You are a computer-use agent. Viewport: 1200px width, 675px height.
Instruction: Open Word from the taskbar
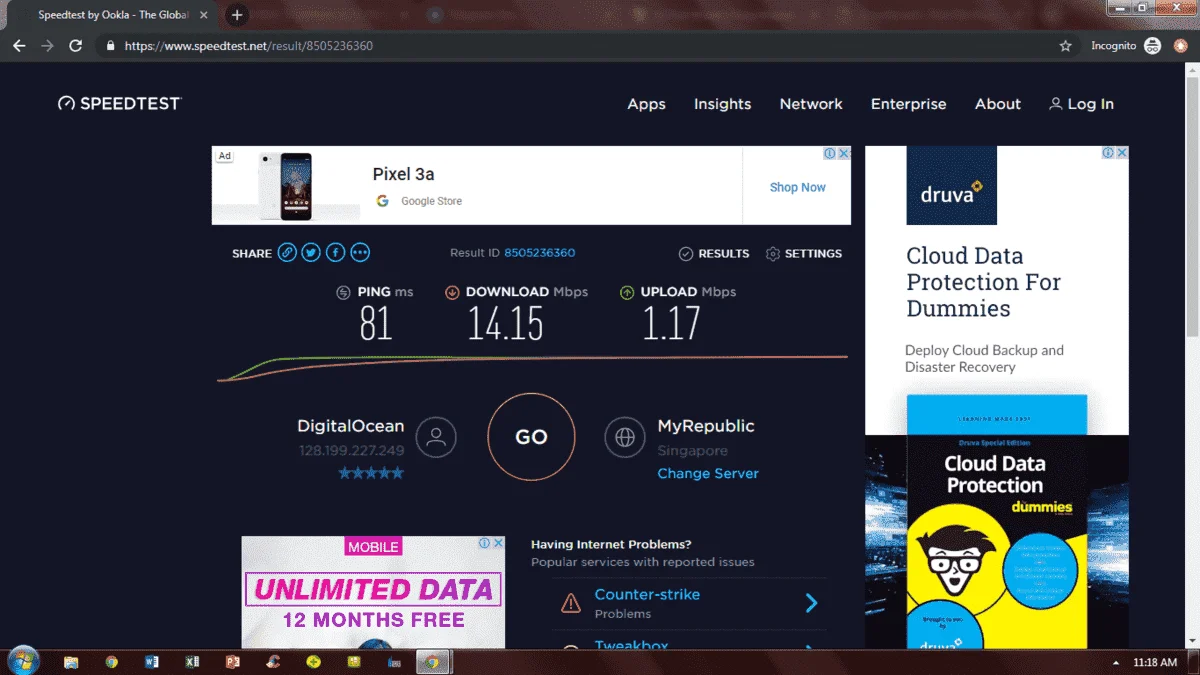(152, 662)
